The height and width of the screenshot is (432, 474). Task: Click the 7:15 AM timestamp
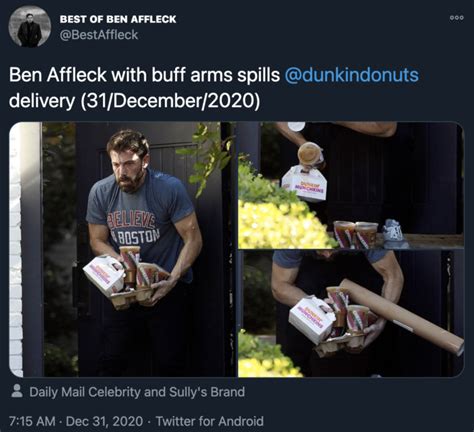coord(32,421)
